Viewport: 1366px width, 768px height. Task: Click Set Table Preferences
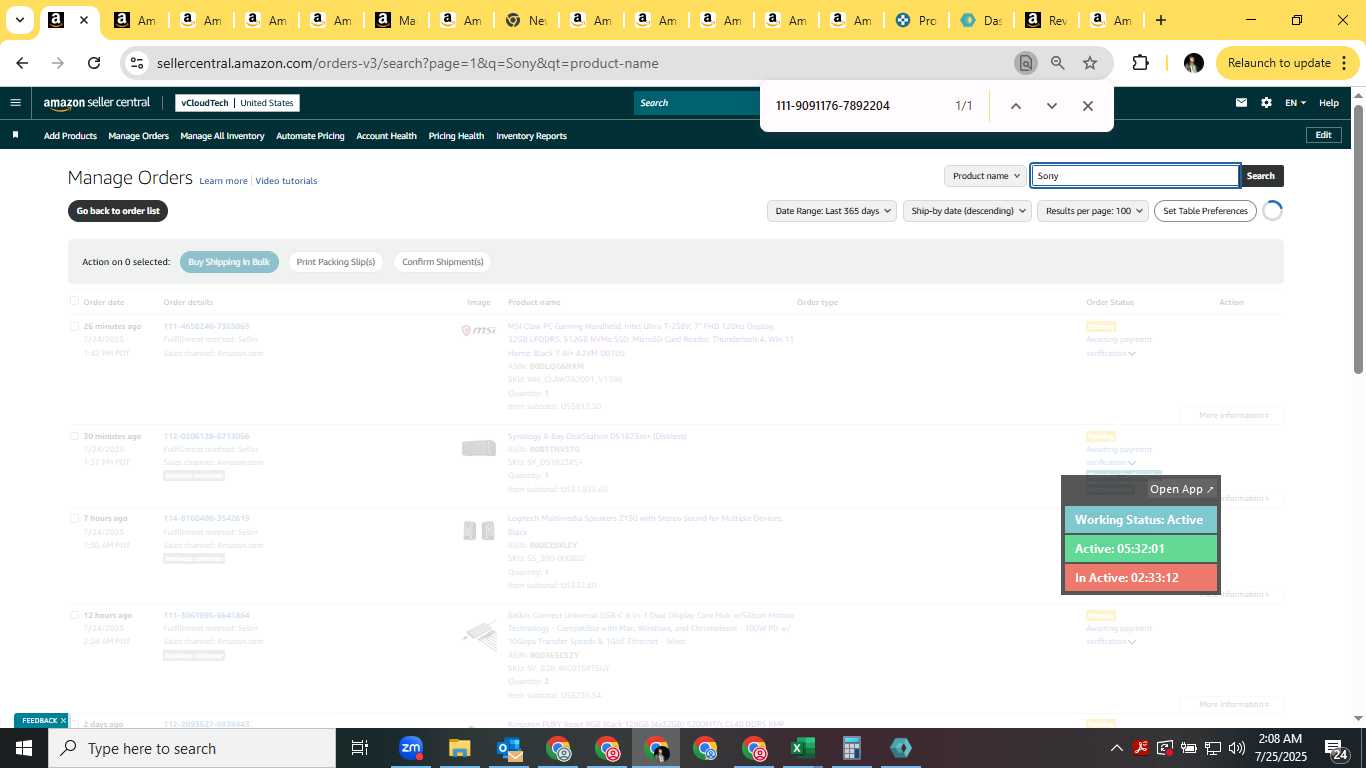pos(1205,211)
